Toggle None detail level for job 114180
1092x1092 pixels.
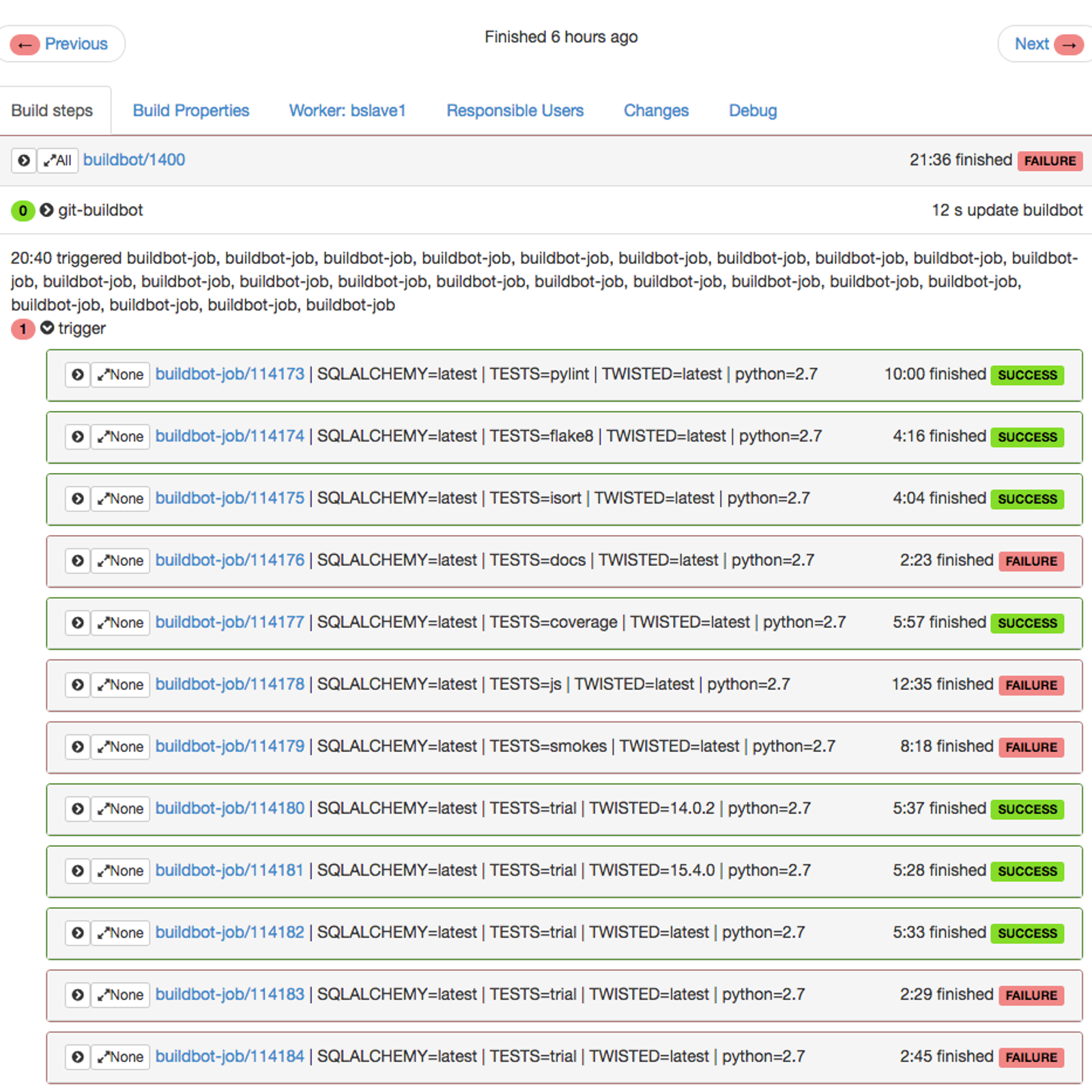(121, 809)
